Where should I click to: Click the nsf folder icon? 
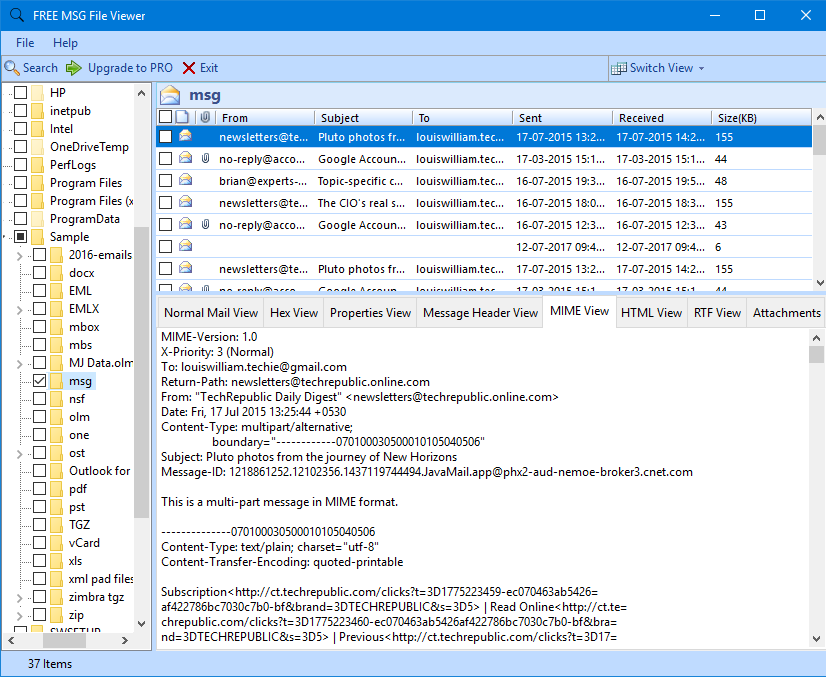pyautogui.click(x=56, y=399)
